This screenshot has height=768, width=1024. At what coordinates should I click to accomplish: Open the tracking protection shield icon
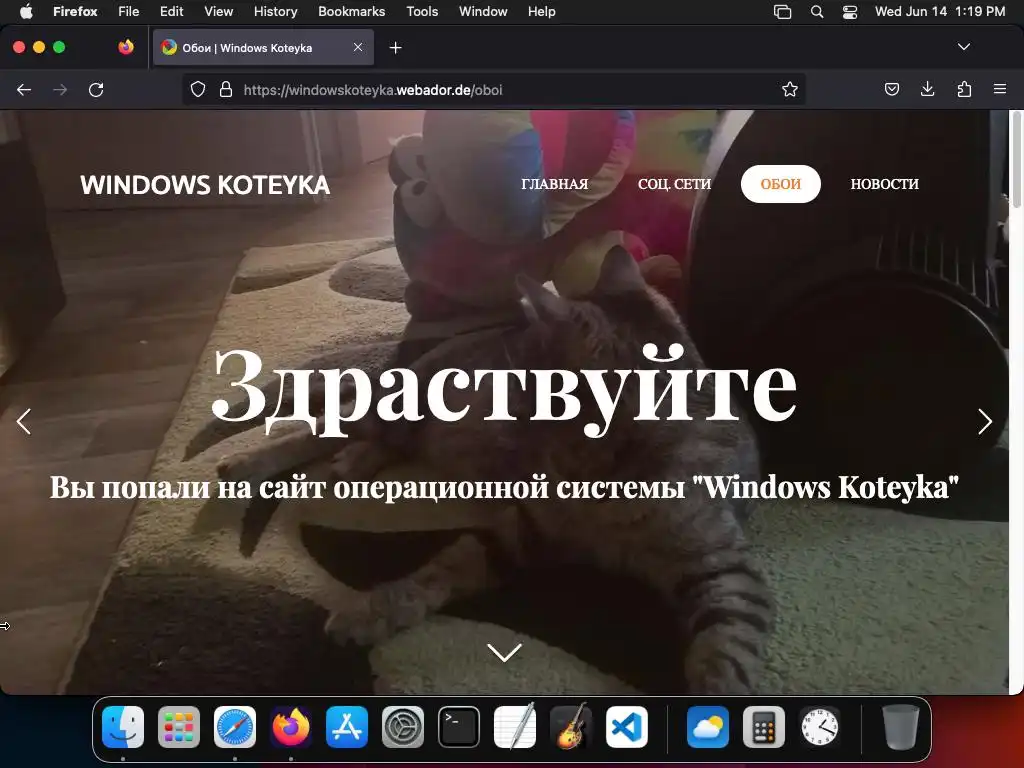click(x=198, y=89)
